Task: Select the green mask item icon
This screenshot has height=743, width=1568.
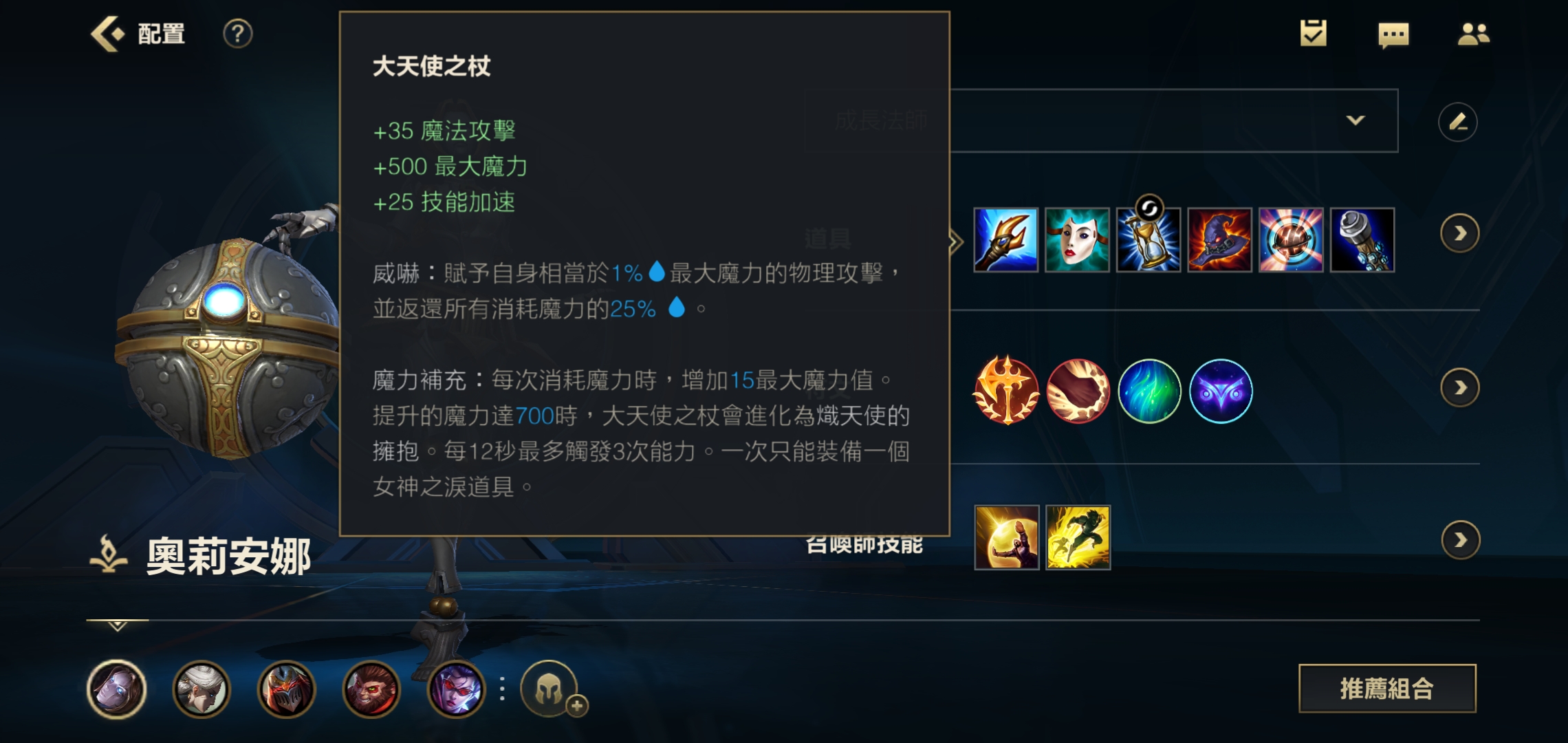Action: pos(1077,240)
